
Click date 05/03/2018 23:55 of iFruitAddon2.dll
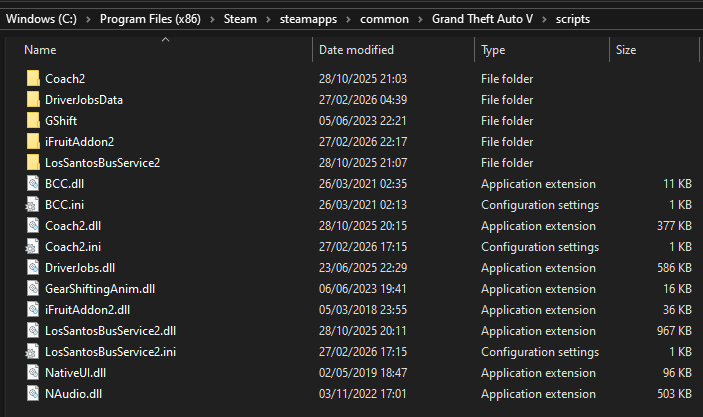tap(363, 310)
